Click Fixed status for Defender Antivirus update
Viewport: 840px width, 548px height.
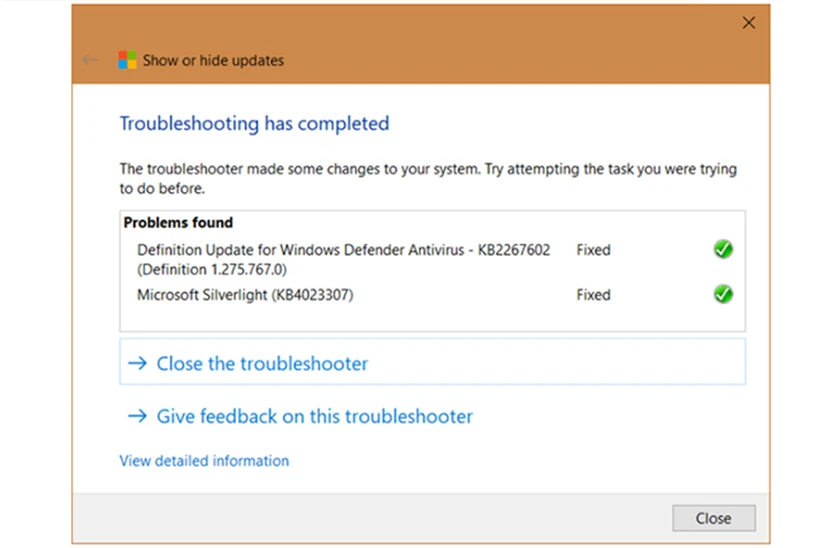[593, 250]
